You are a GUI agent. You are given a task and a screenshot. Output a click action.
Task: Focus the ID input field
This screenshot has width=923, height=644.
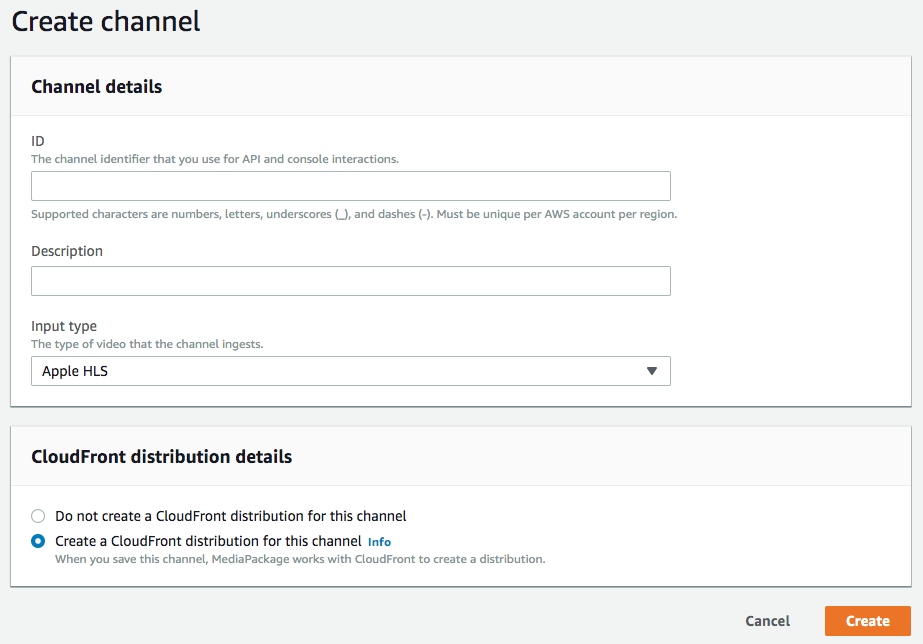[351, 186]
